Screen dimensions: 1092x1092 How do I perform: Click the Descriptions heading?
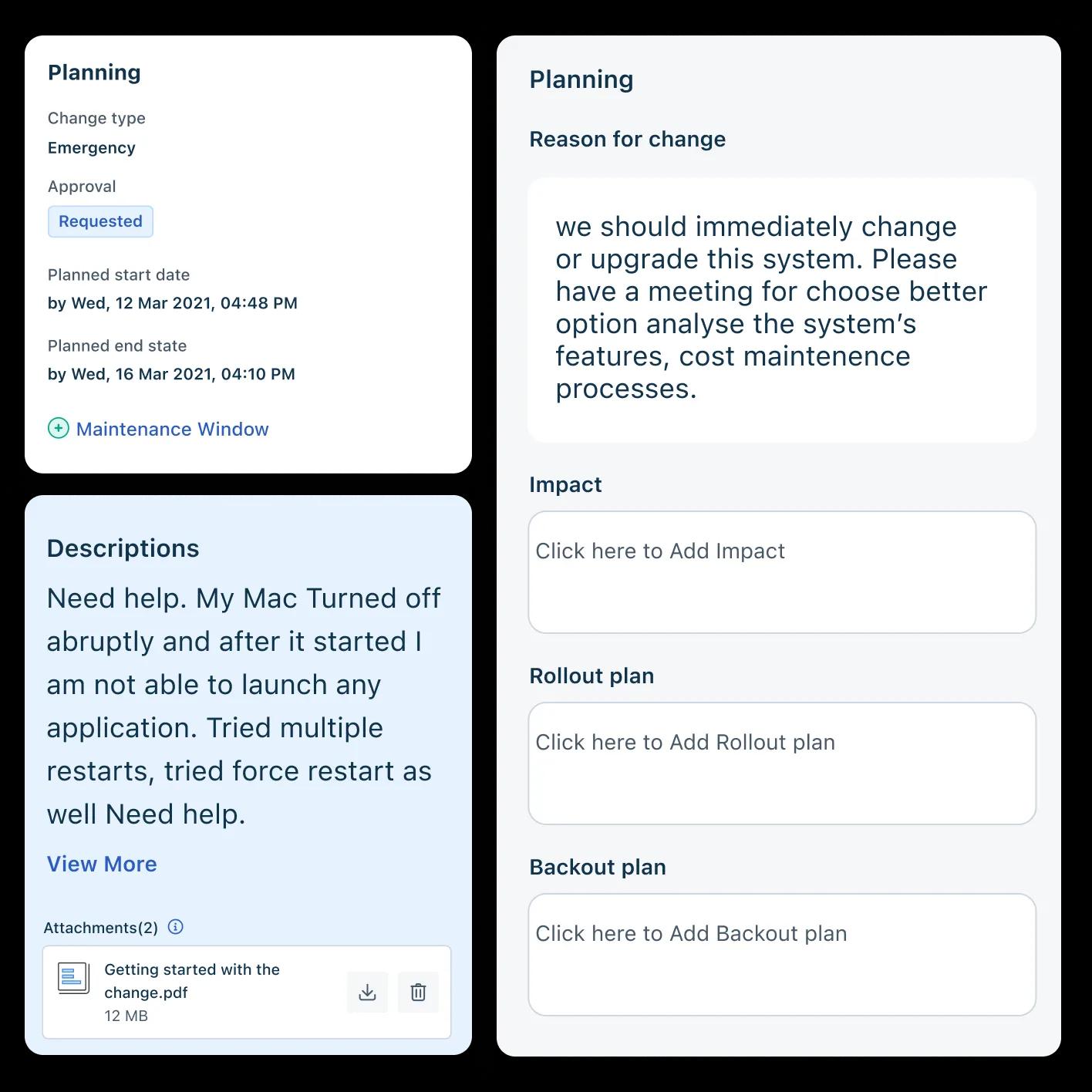pos(123,548)
